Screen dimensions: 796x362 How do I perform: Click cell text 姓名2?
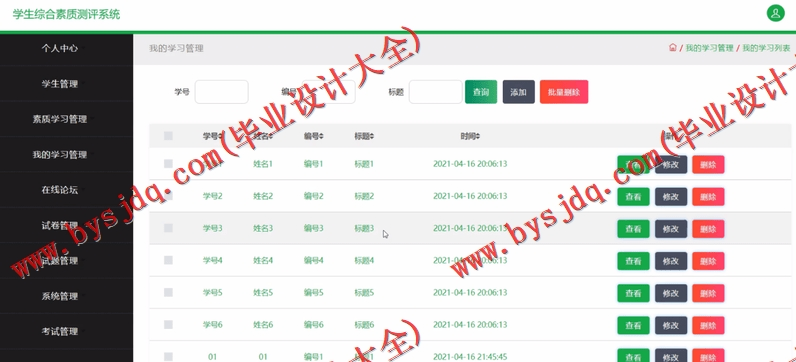pyautogui.click(x=263, y=196)
